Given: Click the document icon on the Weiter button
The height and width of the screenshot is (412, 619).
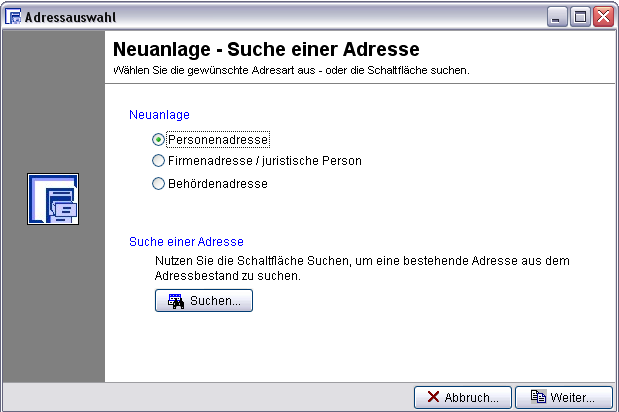Looking at the screenshot, I should (538, 396).
